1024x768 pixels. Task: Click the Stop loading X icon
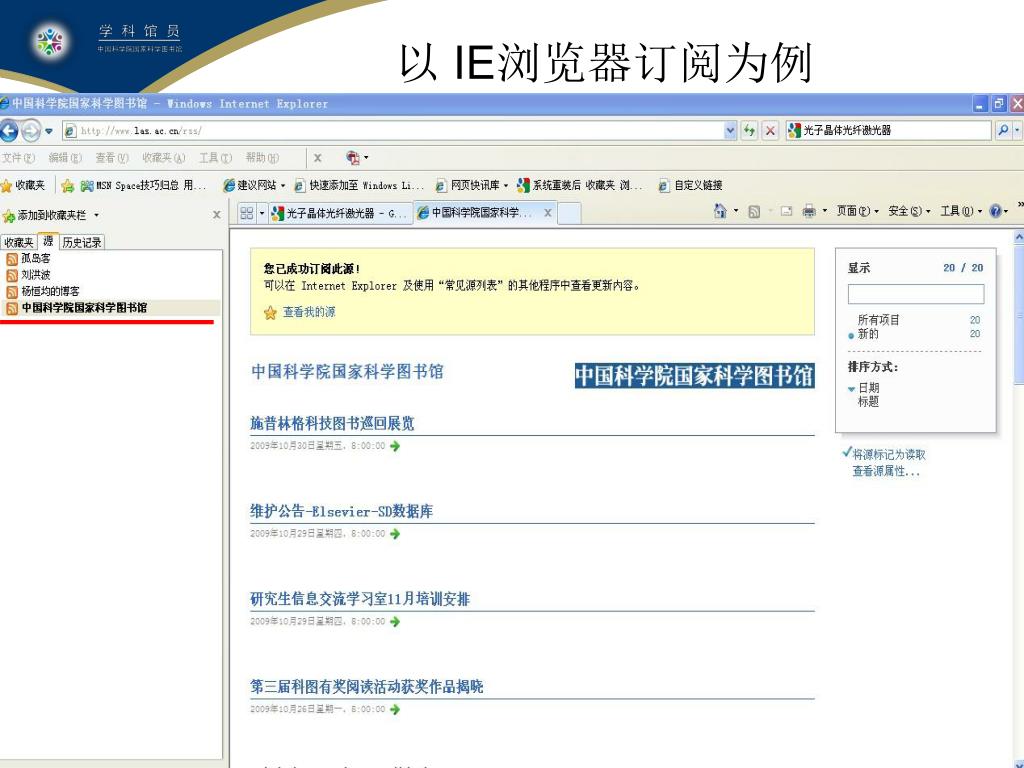[771, 131]
